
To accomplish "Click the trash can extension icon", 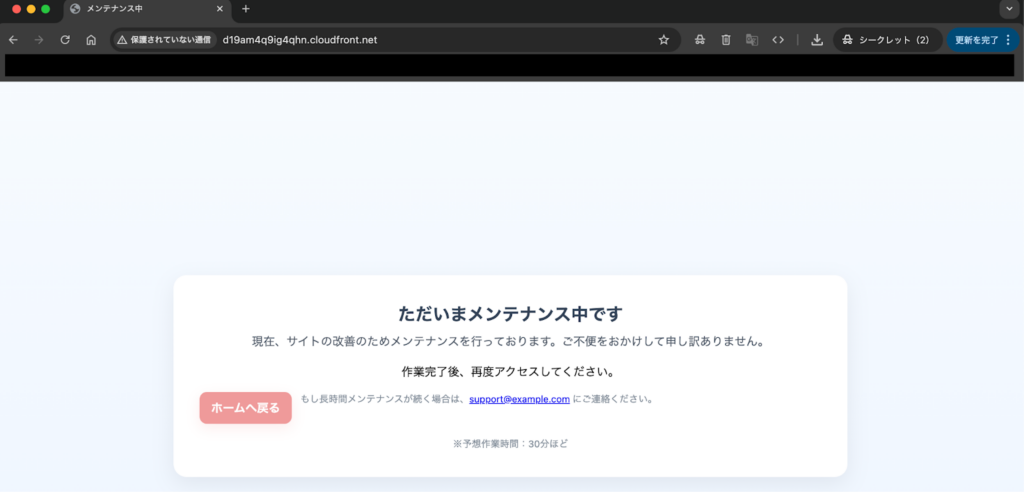I will (x=726, y=40).
